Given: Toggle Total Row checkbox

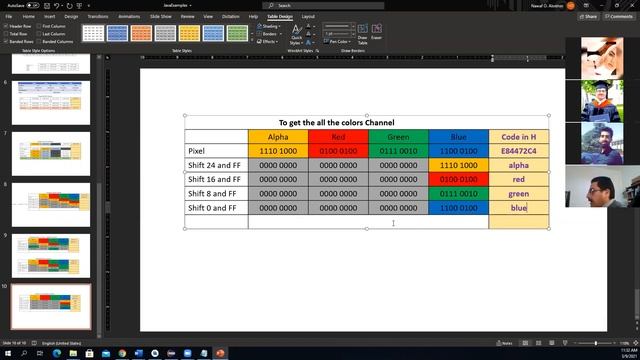Looking at the screenshot, I should pos(6,34).
